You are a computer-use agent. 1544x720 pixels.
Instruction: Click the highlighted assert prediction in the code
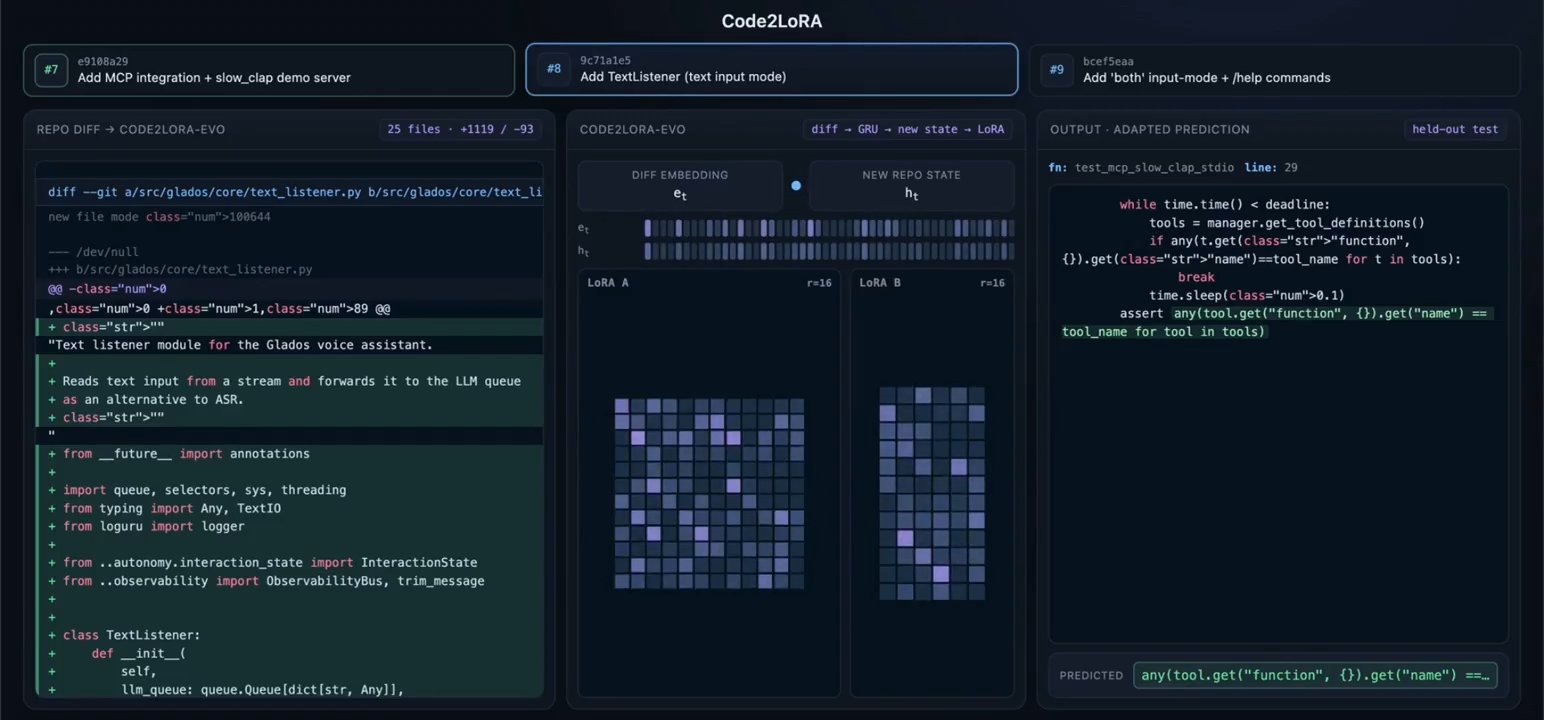tap(1278, 323)
